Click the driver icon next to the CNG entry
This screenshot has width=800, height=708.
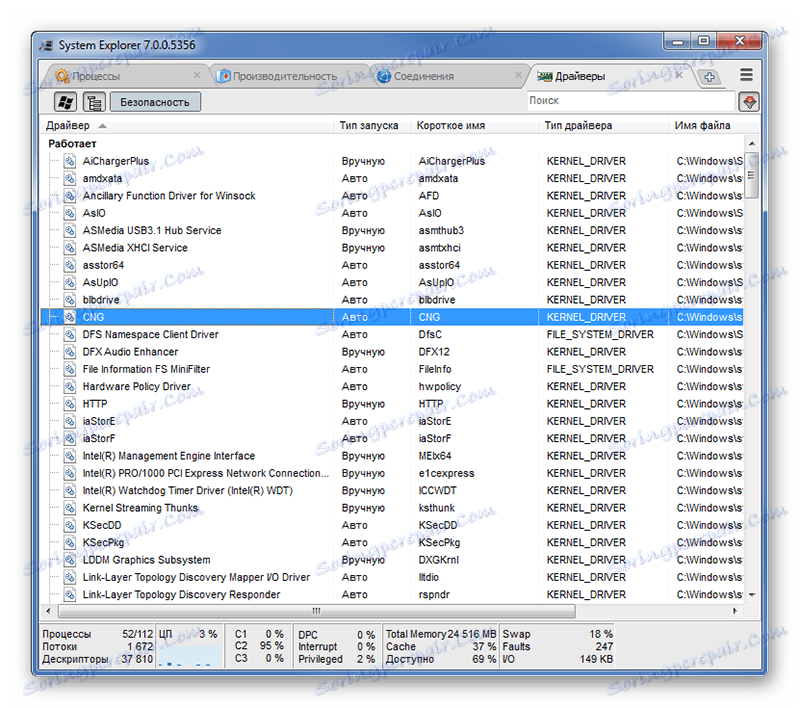pos(68,317)
